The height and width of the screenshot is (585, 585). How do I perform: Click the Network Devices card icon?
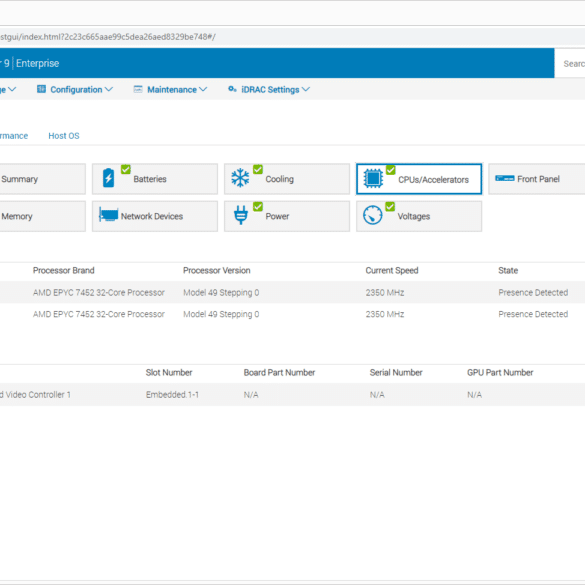(108, 215)
